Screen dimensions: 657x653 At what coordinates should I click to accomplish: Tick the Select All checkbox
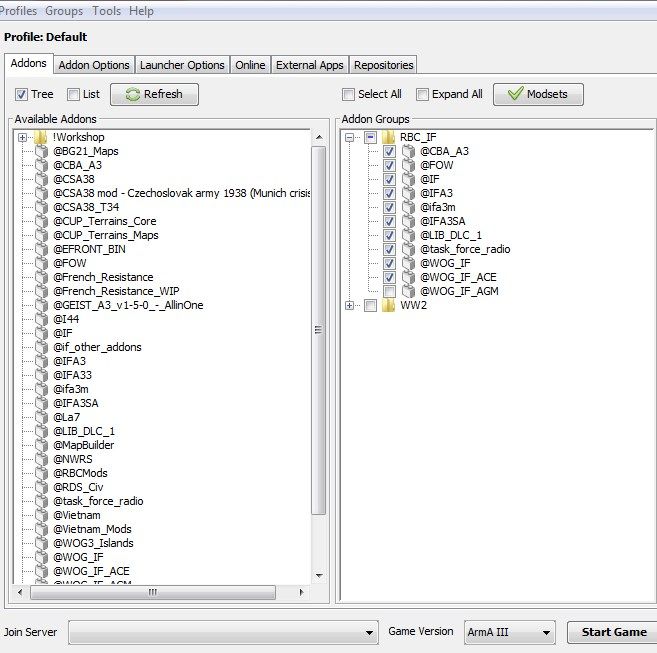(348, 94)
